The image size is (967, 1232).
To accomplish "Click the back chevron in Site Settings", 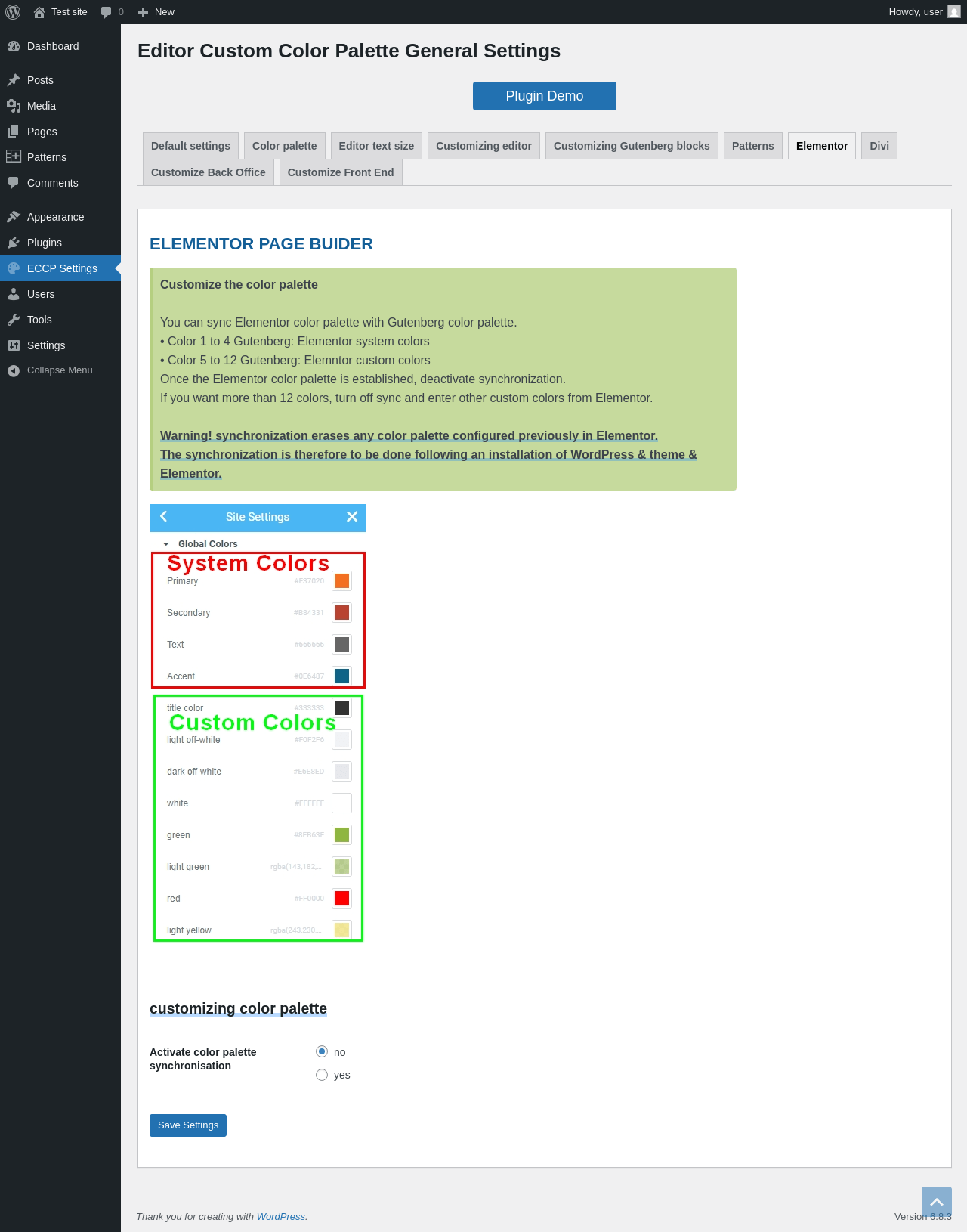I will [x=164, y=516].
